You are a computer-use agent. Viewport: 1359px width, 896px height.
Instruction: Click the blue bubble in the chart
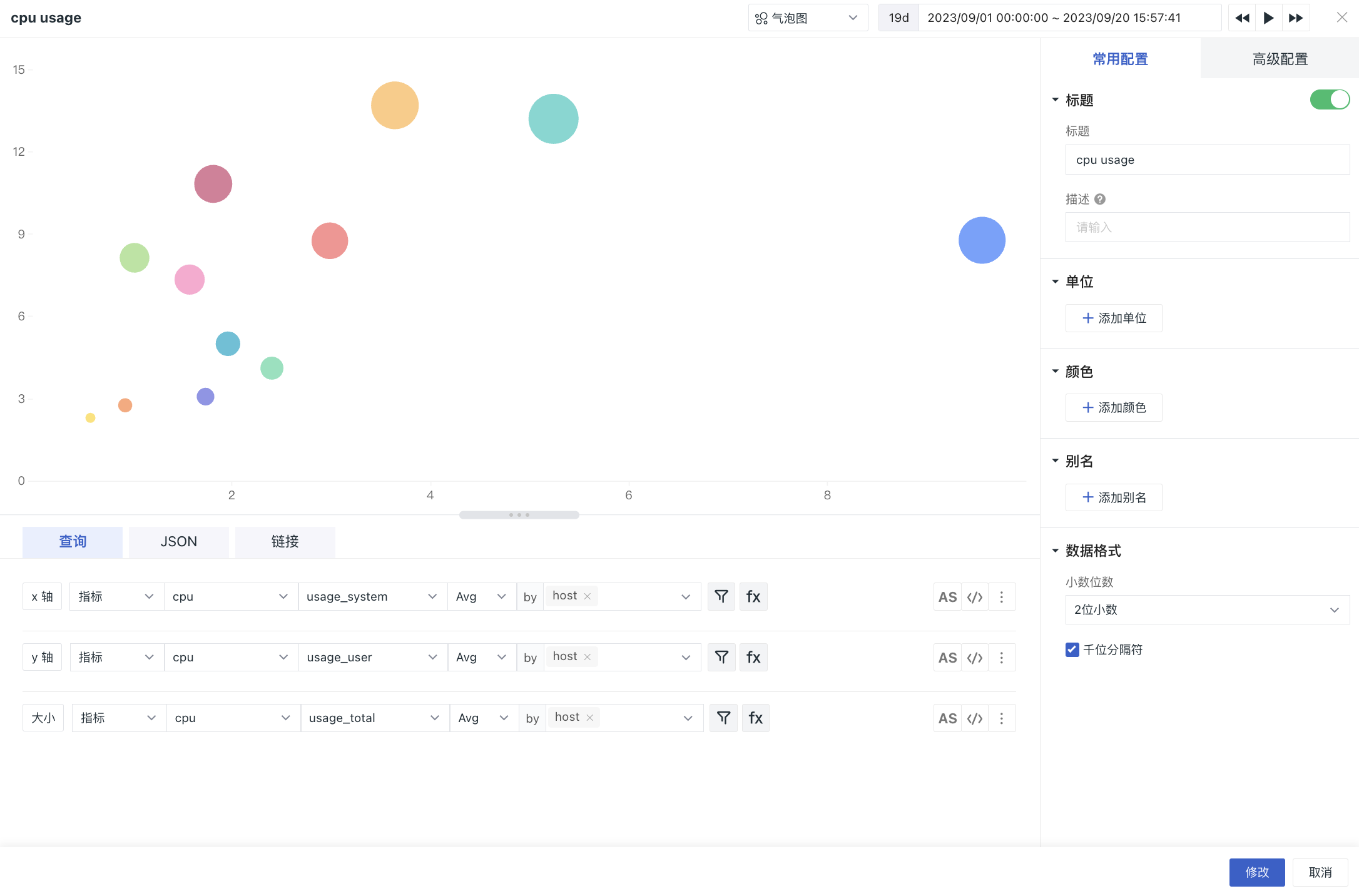[x=982, y=240]
